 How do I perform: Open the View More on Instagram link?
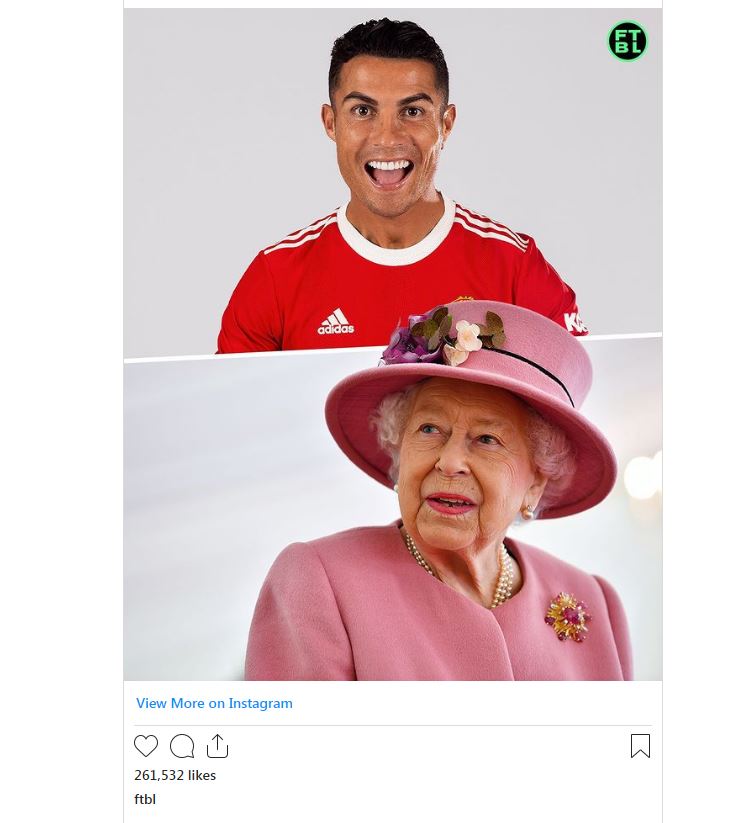tap(214, 703)
